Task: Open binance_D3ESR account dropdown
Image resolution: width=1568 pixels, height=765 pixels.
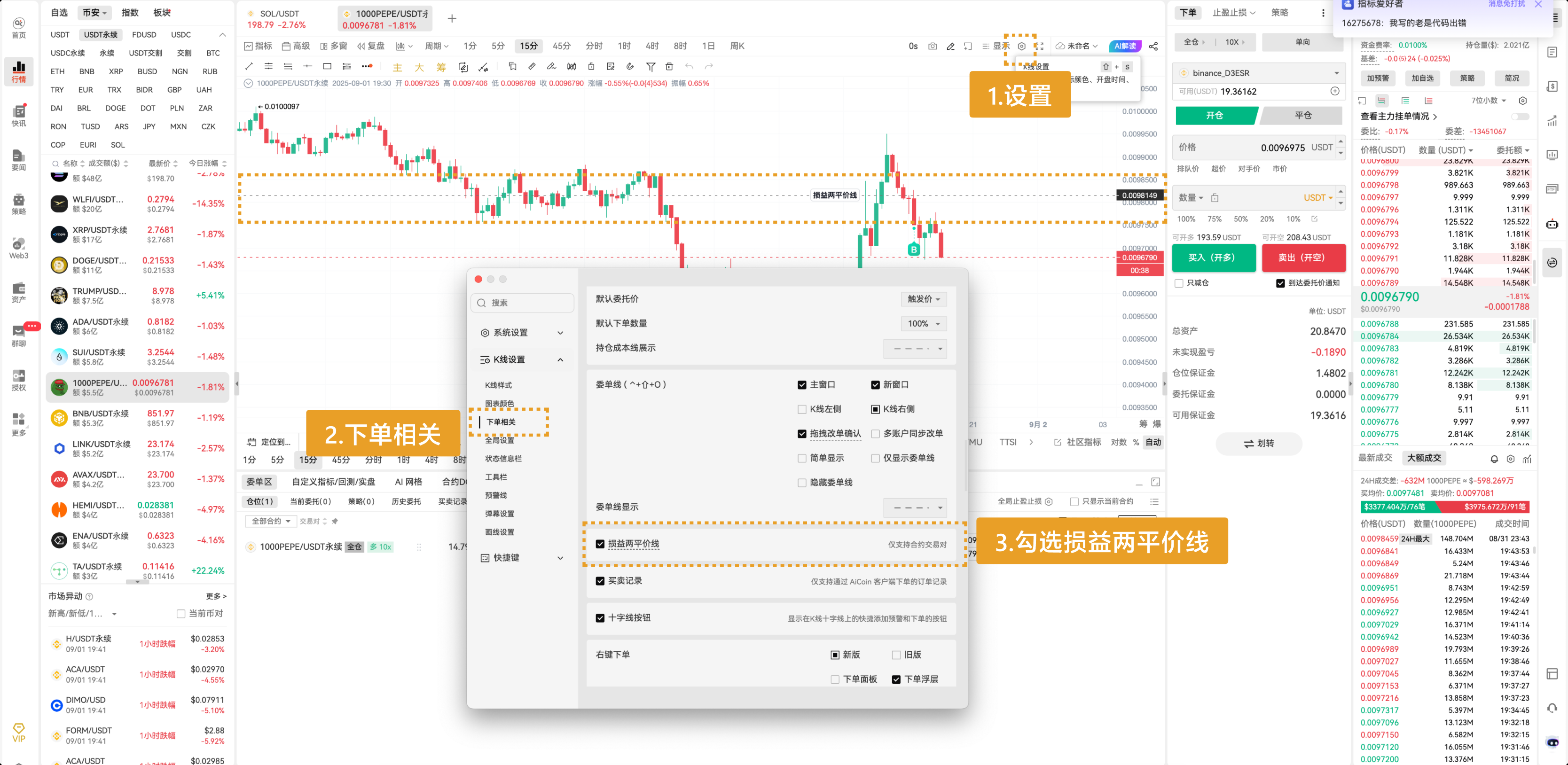Action: pos(1258,73)
